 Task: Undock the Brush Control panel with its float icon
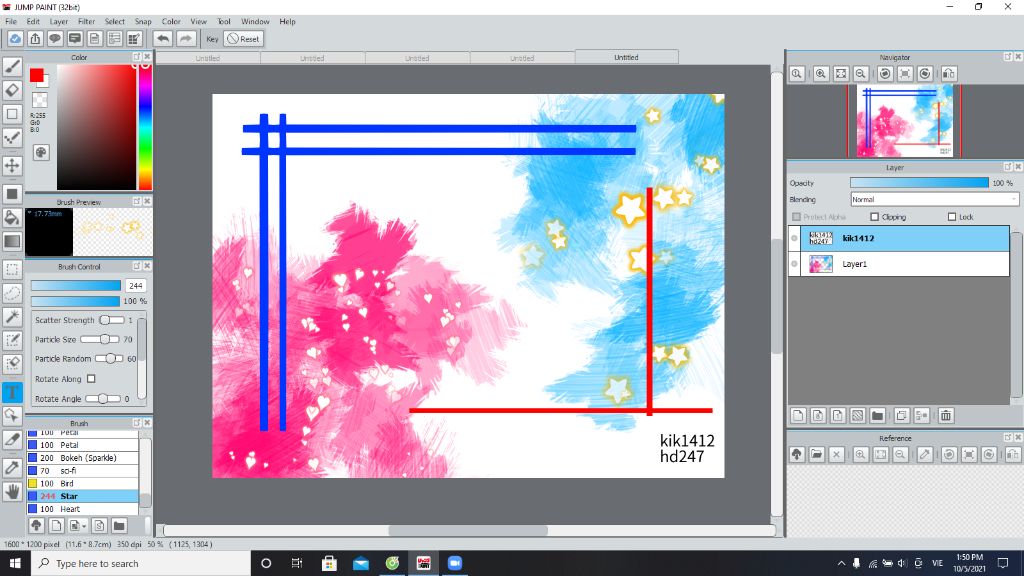tap(136, 266)
